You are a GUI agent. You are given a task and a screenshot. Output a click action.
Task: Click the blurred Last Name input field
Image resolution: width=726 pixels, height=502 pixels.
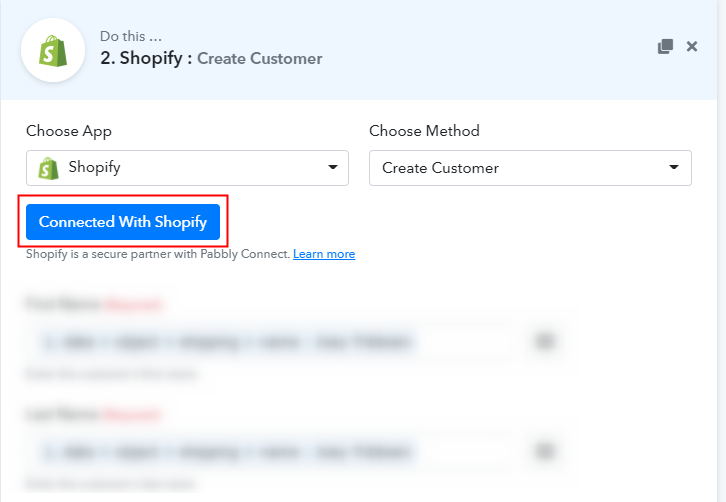pyautogui.click(x=275, y=451)
